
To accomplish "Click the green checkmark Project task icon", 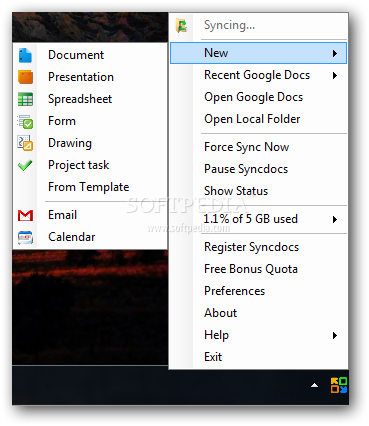I will 25,165.
